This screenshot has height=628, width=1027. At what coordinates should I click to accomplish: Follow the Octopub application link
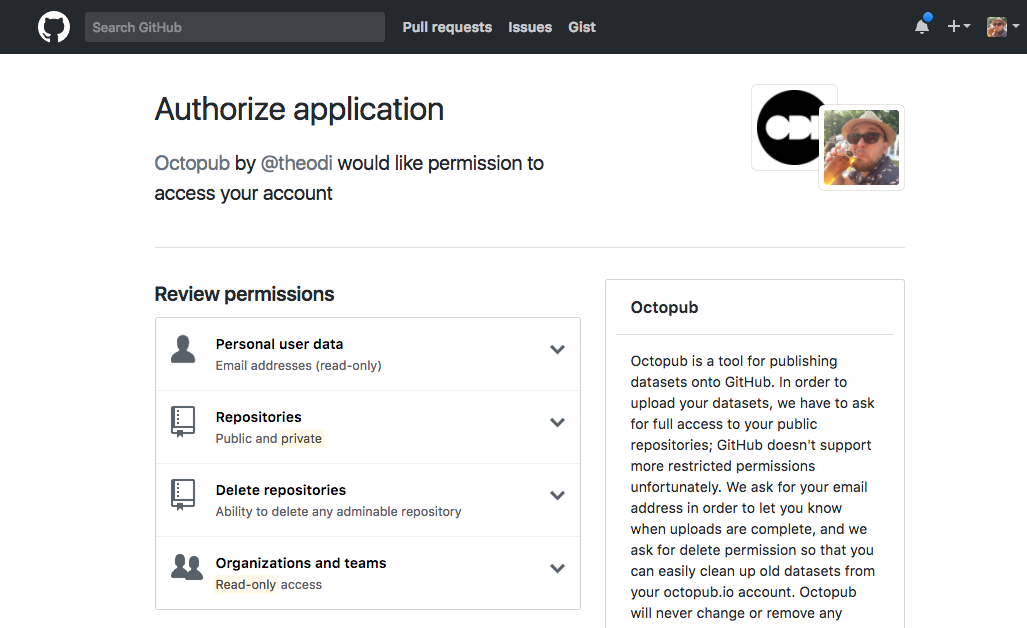[x=192, y=163]
